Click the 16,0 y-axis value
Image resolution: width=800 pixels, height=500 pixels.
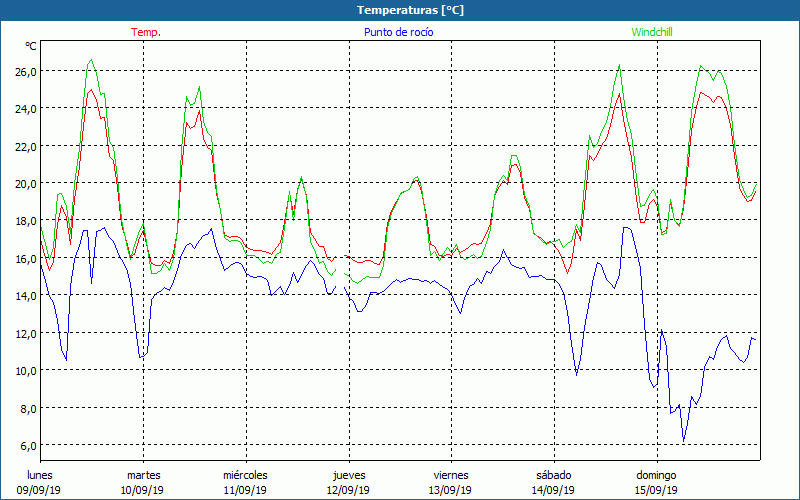tap(26, 259)
